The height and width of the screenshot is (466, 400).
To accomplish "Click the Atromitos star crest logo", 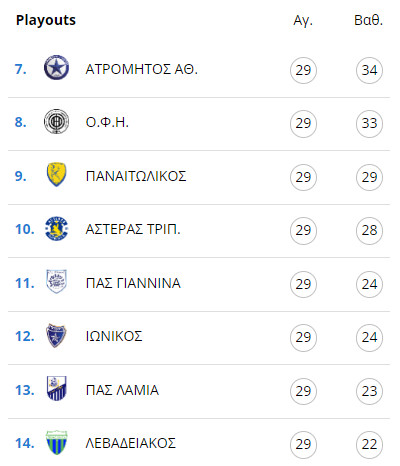I will tap(56, 68).
